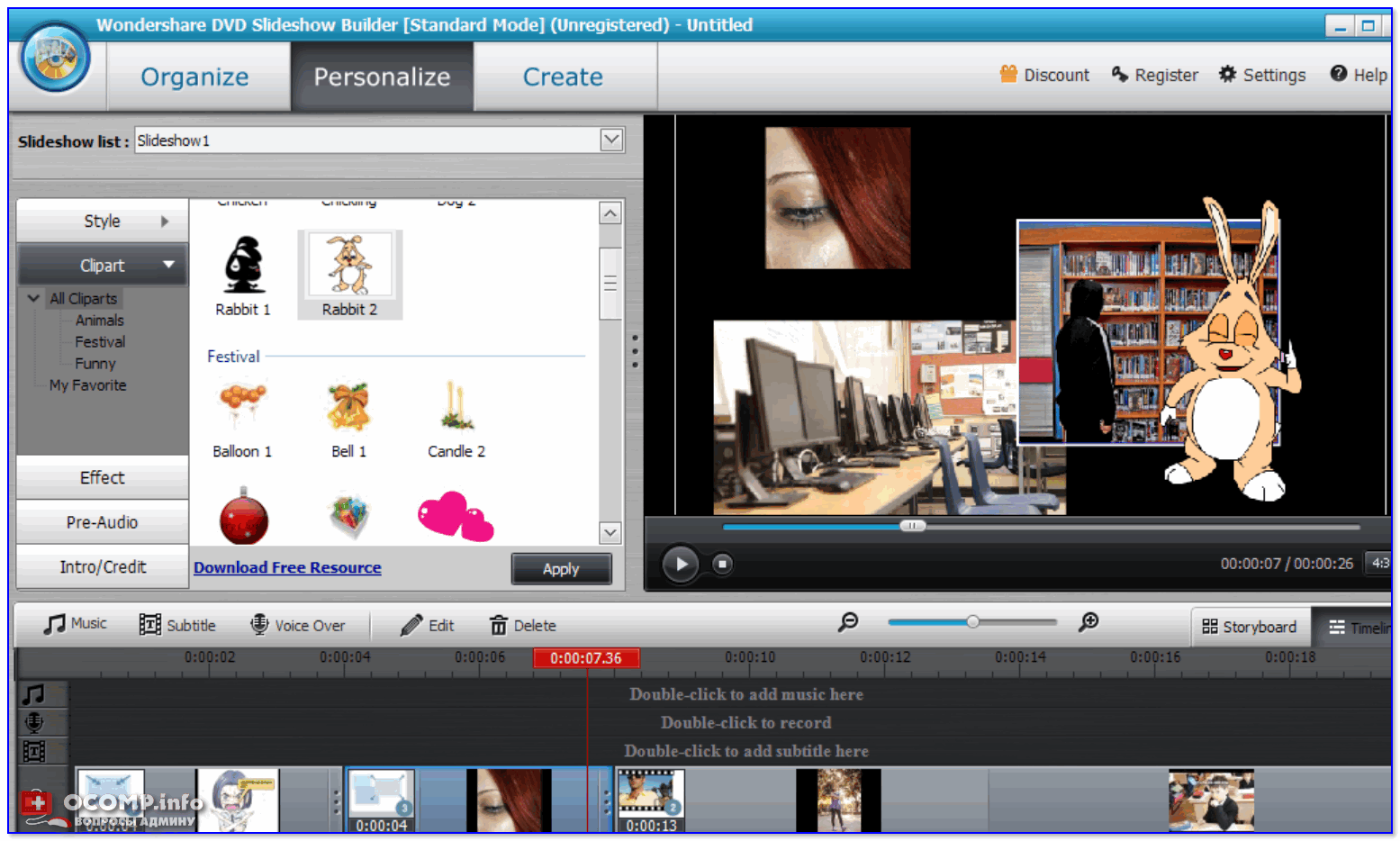1400x841 pixels.
Task: Switch to the Personalize tab
Action: (x=382, y=77)
